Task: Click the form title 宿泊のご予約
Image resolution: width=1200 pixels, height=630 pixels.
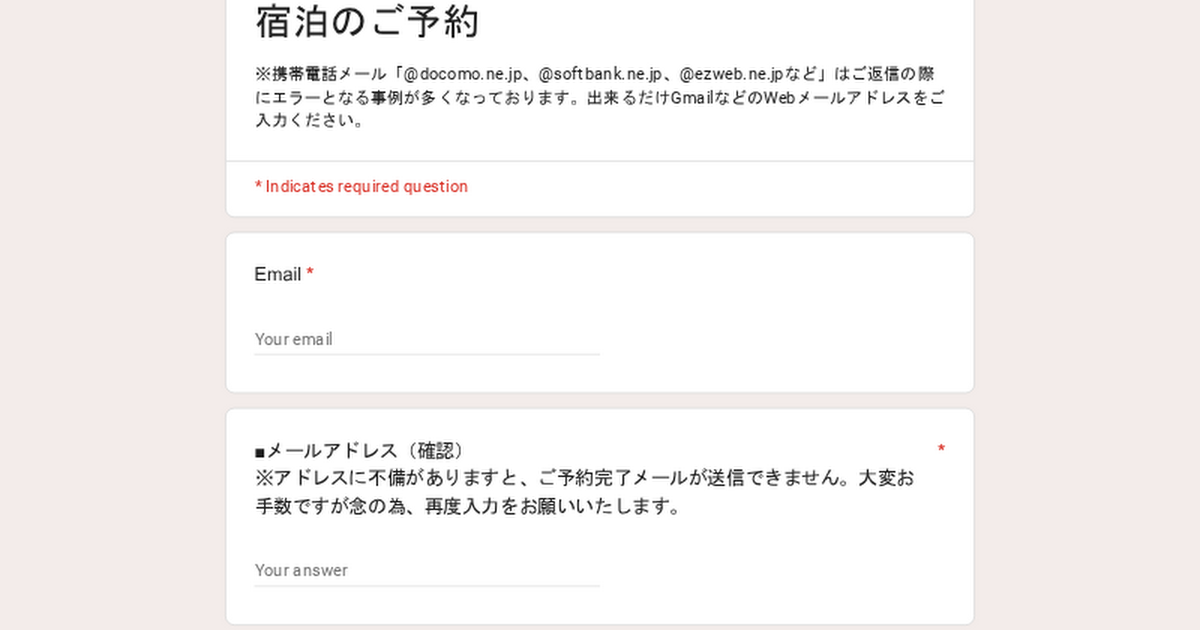Action: (x=367, y=22)
